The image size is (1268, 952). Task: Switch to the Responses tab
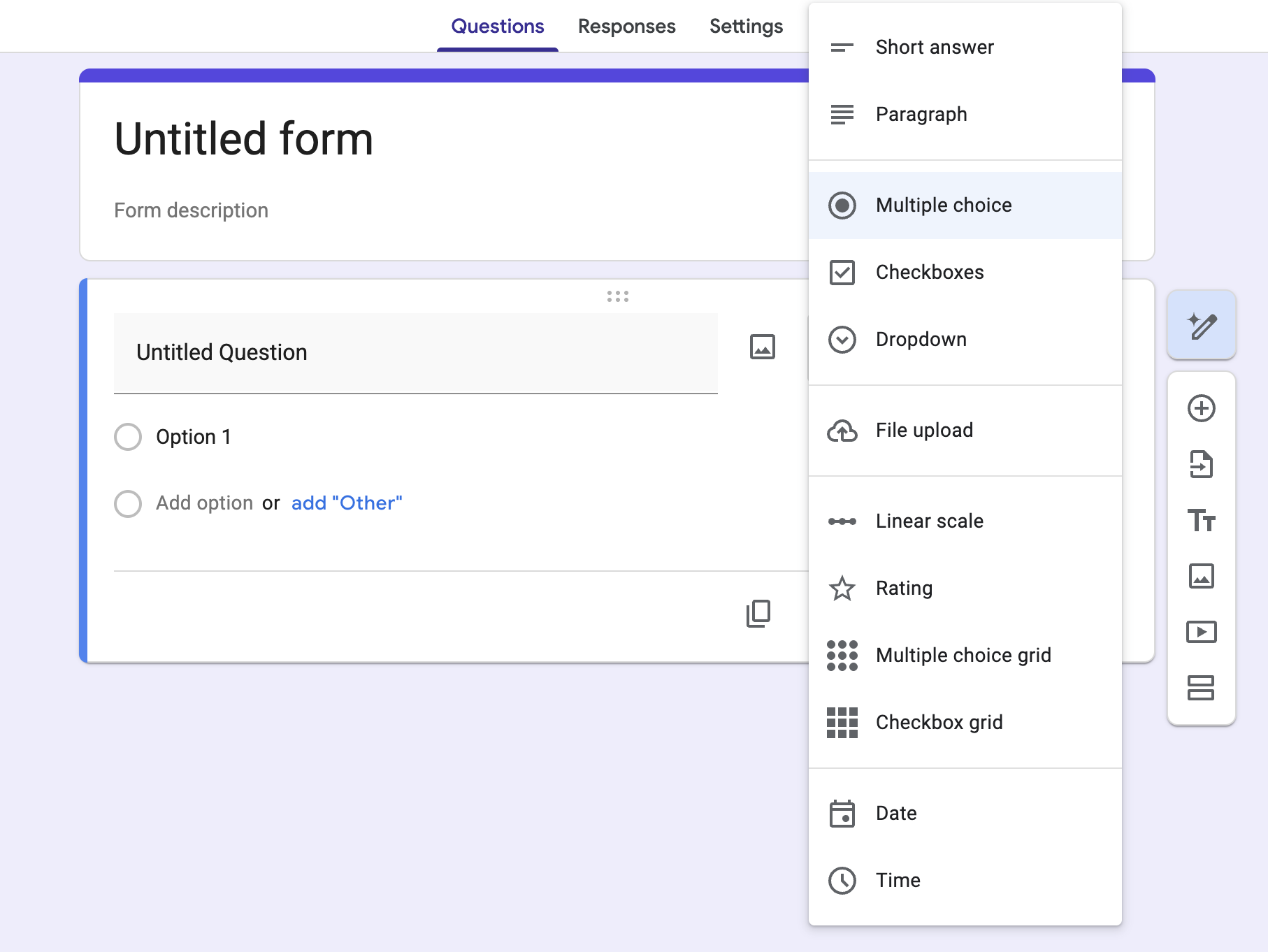[x=627, y=27]
